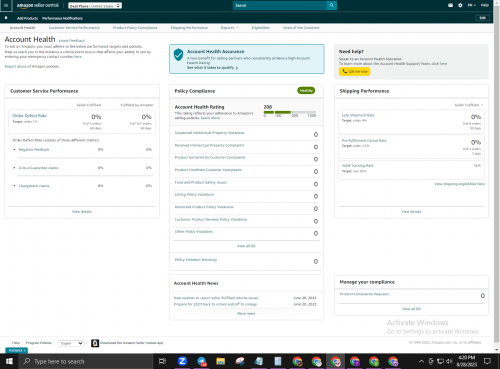Open the A-to-z Guarantee claims link
The width and height of the screenshot is (500, 369).
(x=39, y=168)
